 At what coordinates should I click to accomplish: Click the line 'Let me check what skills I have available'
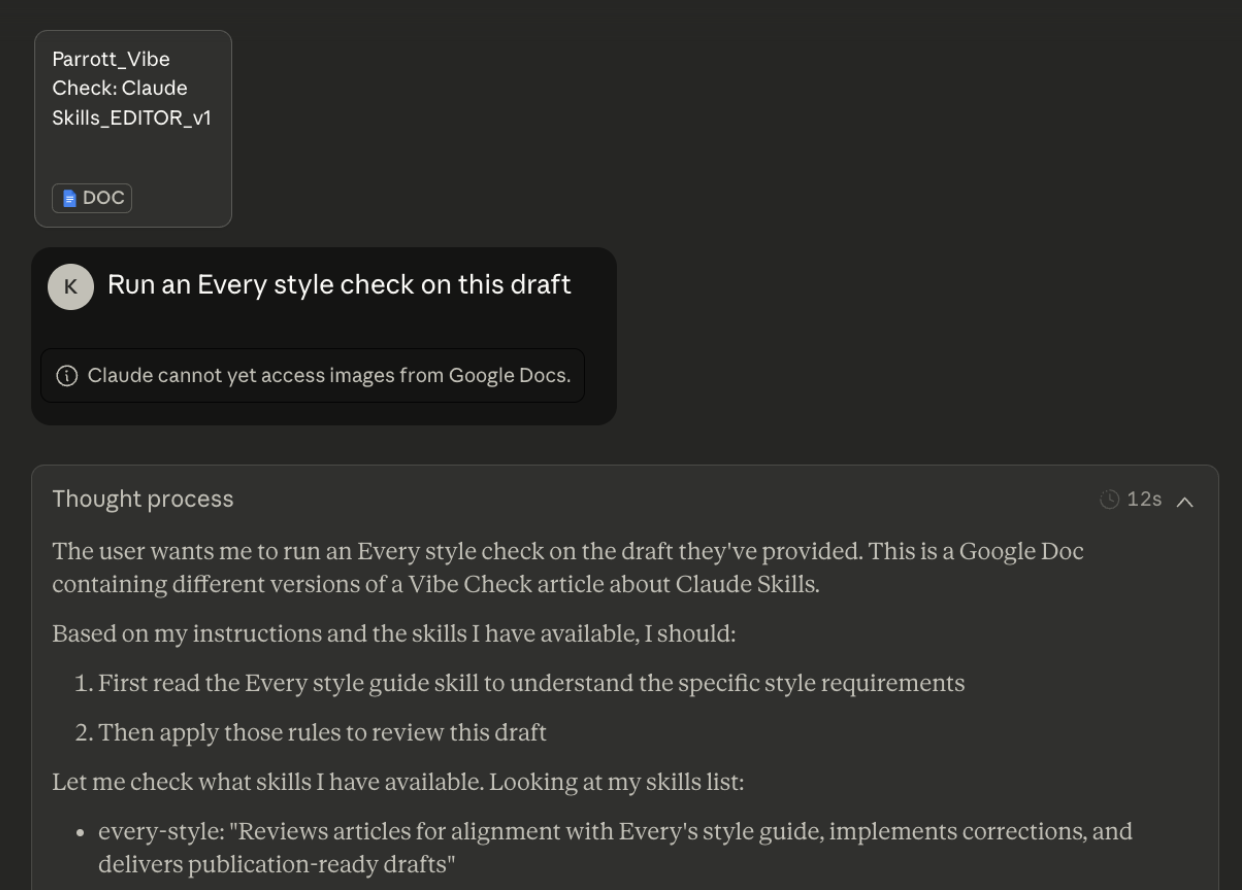[398, 781]
